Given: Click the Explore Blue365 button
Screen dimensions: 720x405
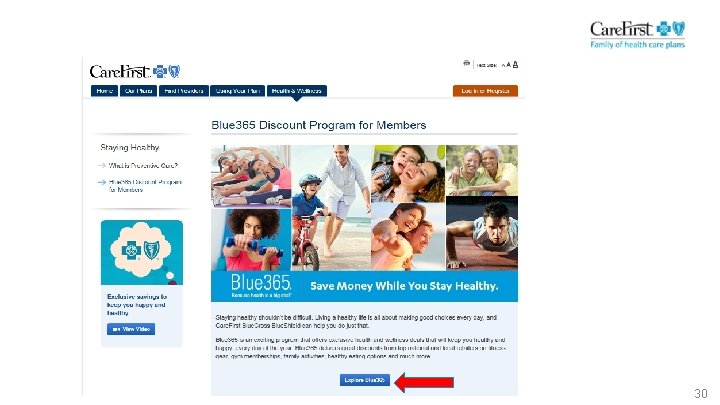Looking at the screenshot, I should click(365, 380).
